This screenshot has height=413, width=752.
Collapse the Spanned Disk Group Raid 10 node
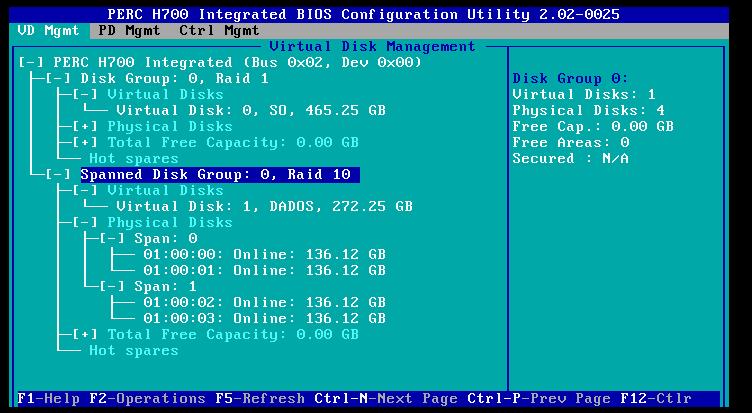pos(58,175)
